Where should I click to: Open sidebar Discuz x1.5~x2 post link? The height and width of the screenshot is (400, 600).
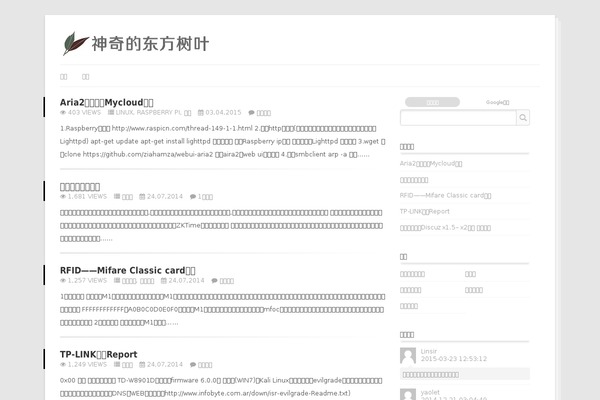pyautogui.click(x=445, y=228)
